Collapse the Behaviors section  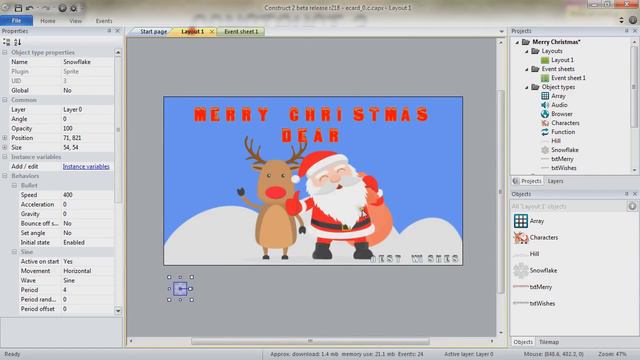(x=5, y=176)
